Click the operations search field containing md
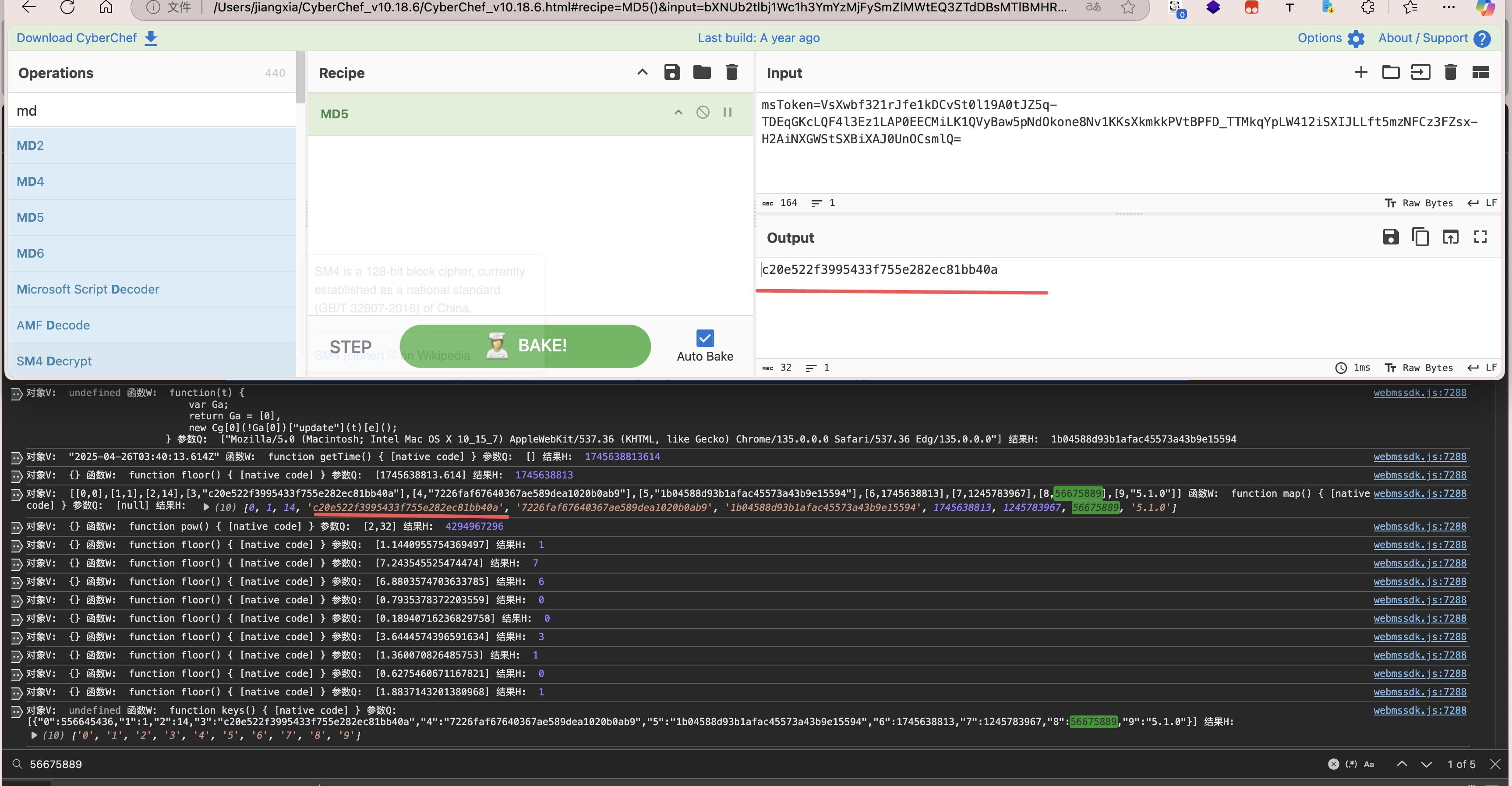 coord(152,110)
